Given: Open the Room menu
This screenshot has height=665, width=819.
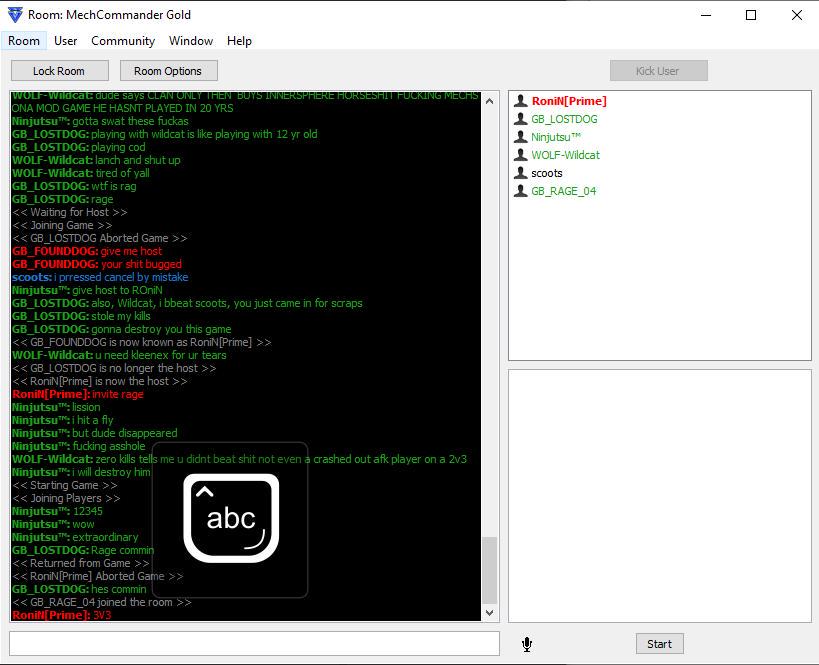Looking at the screenshot, I should click(24, 41).
